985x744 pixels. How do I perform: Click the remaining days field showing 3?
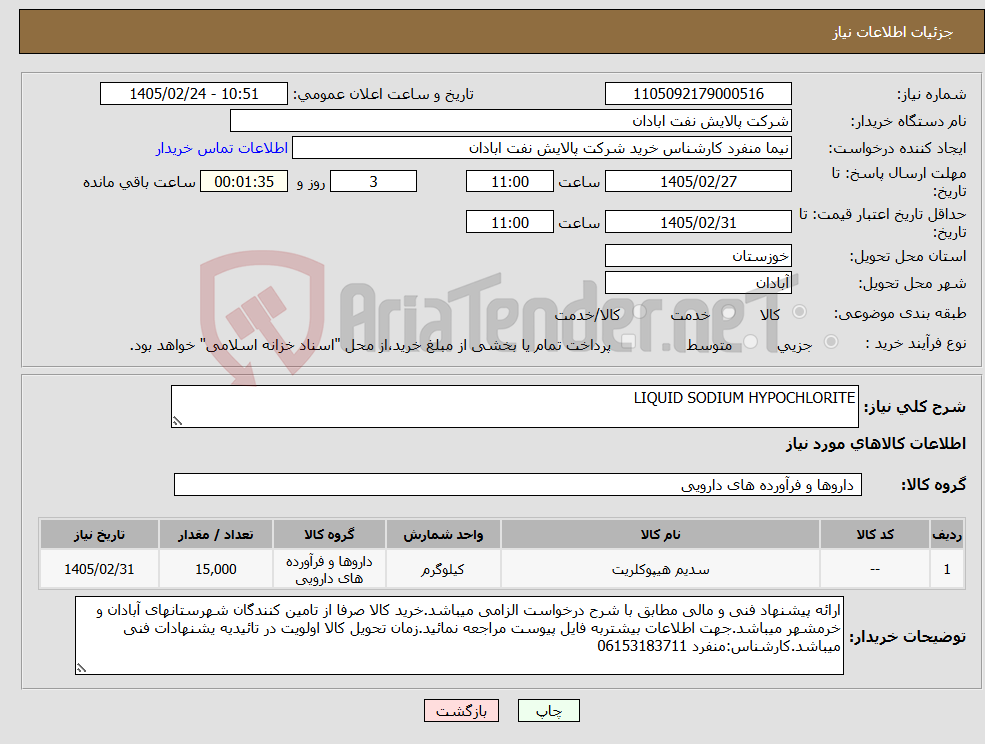(373, 182)
